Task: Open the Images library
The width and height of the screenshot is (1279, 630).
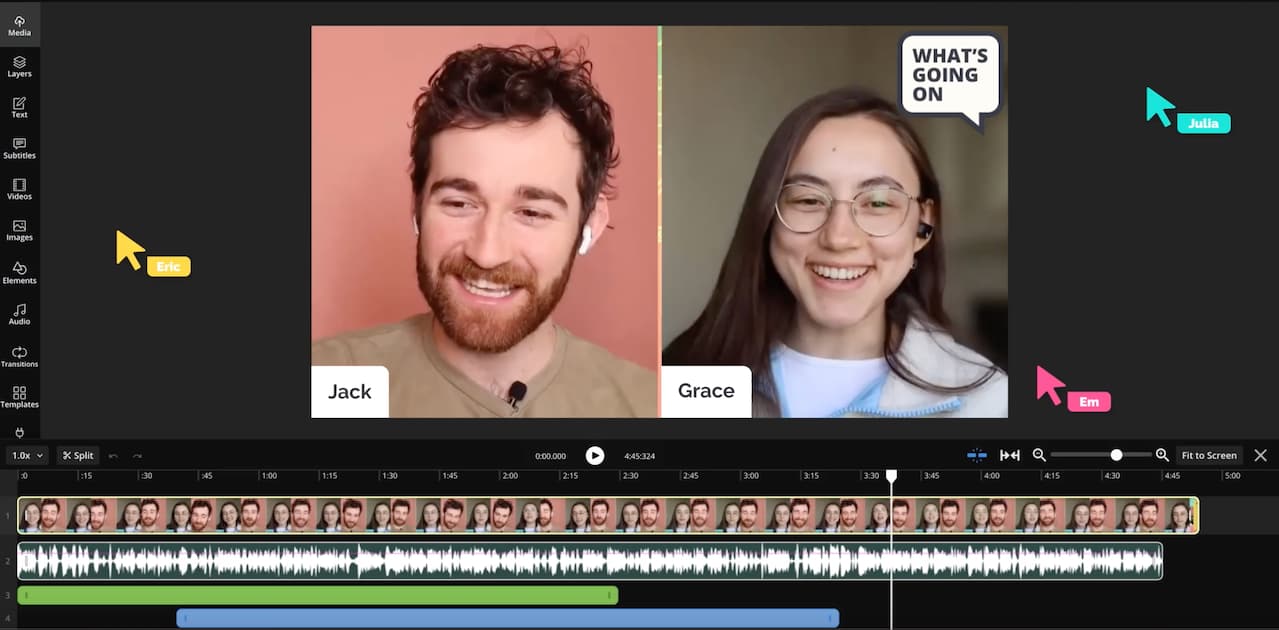Action: tap(19, 231)
